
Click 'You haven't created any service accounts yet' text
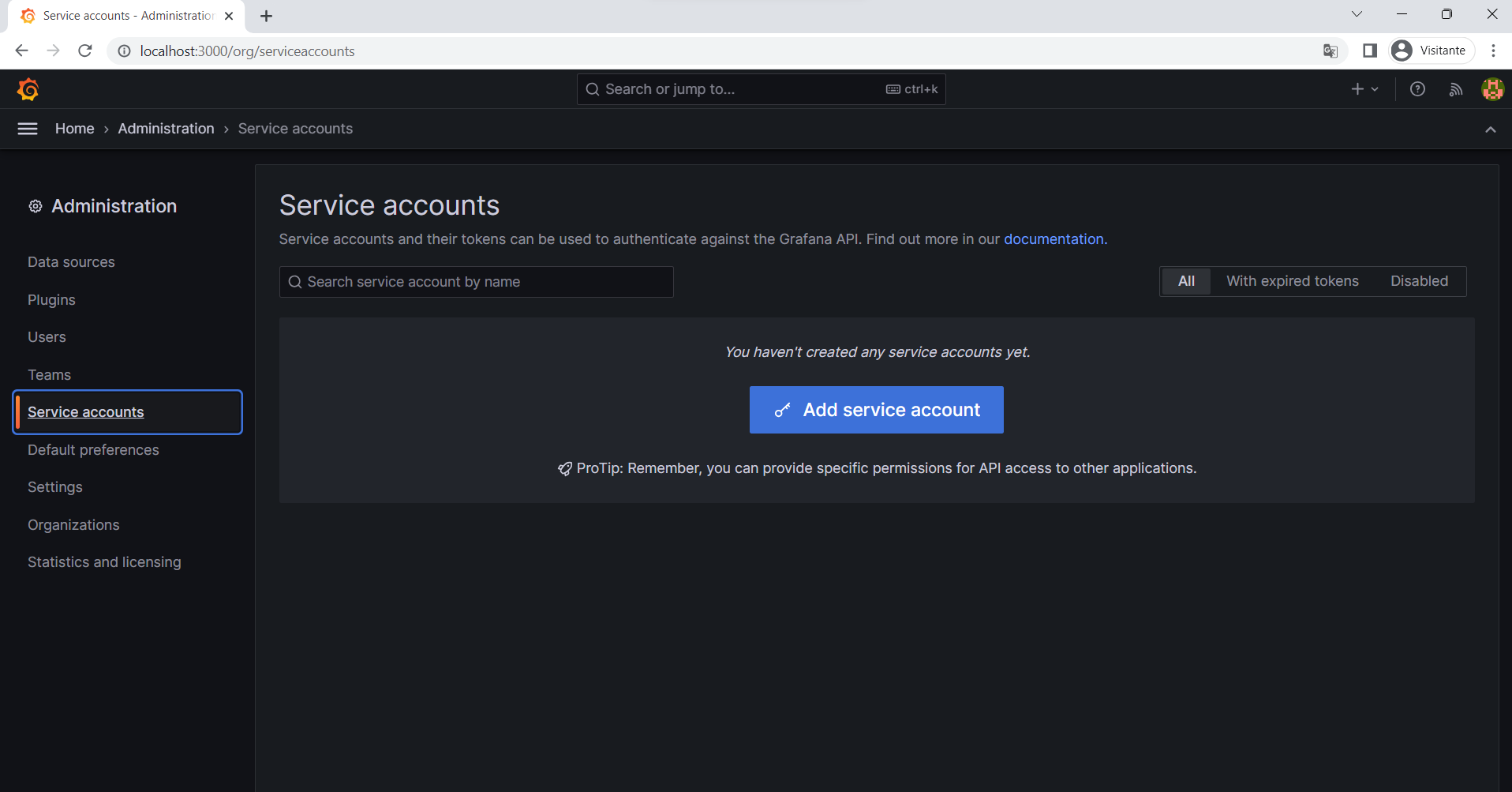877,352
